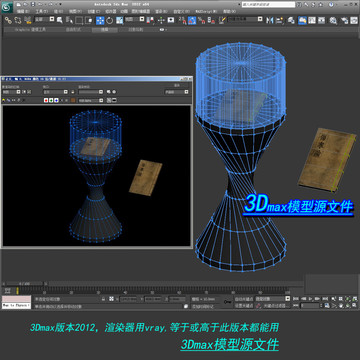Toggle Percent Snap
Screen dimensions: 360x360
201,20
